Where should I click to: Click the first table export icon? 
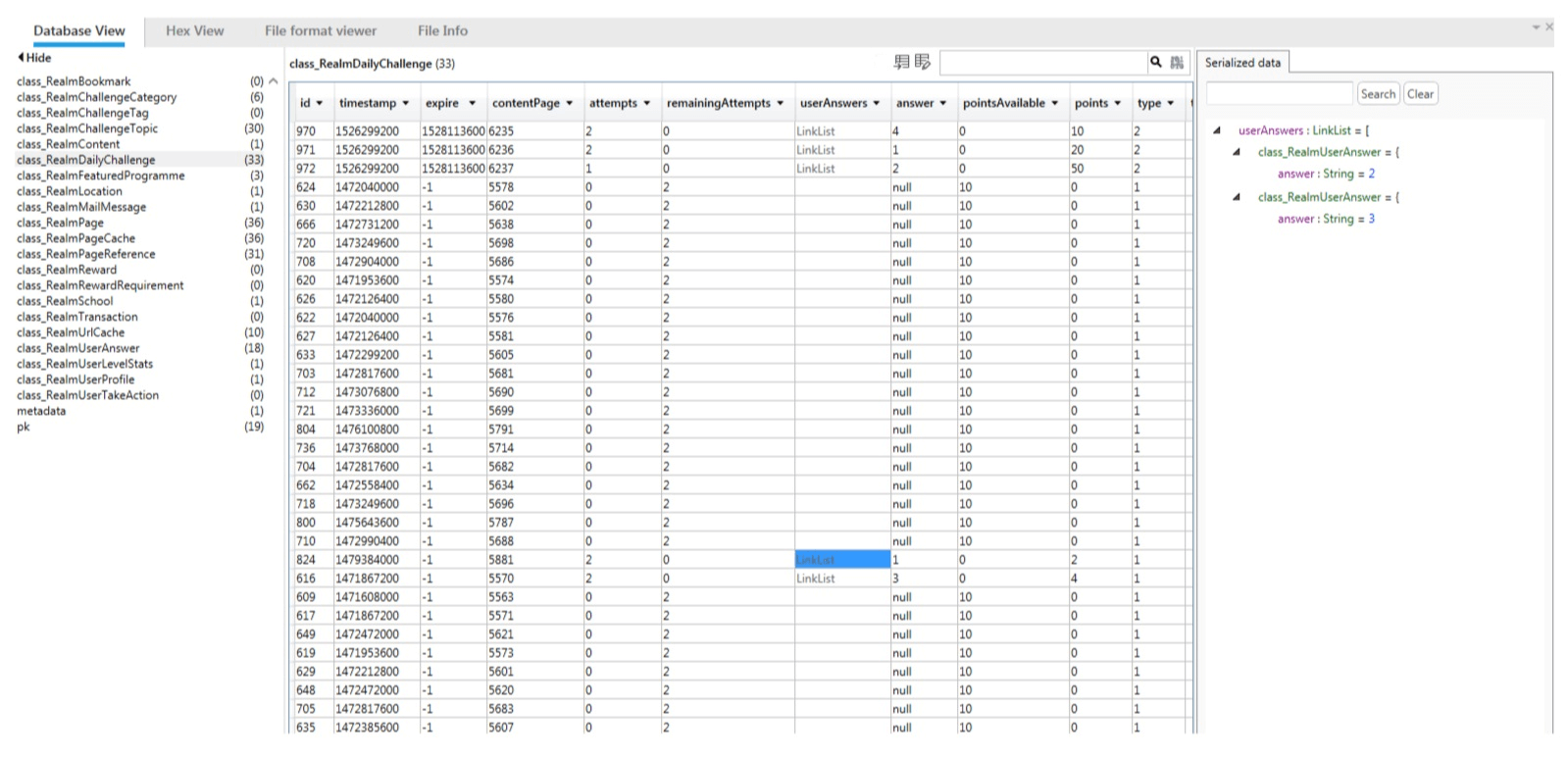(901, 62)
